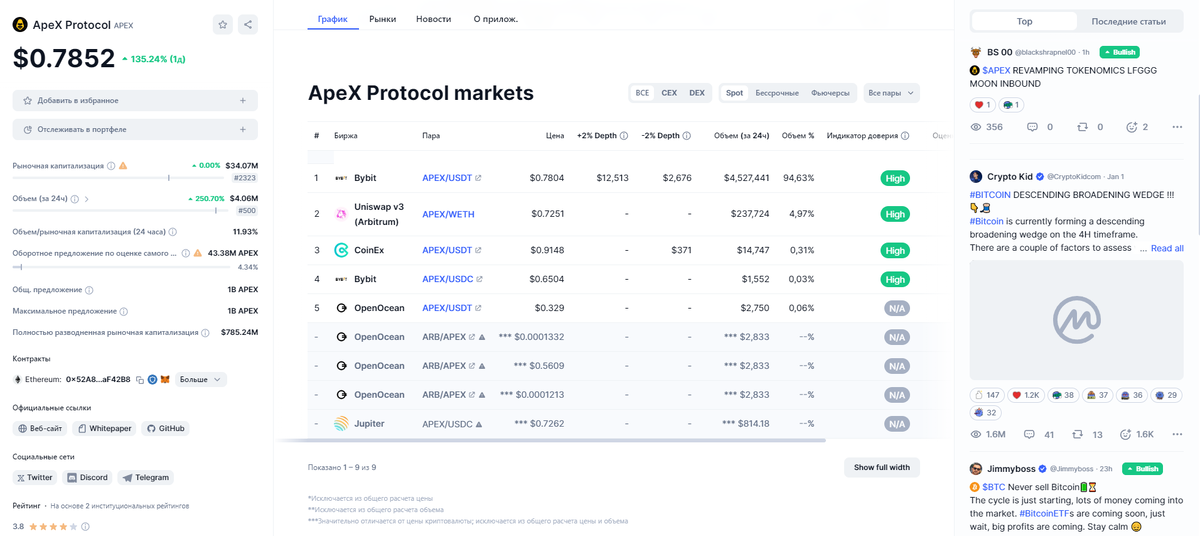Expand the Объем (за 24ч) chevron
This screenshot has height=536, width=1200.
point(87,199)
